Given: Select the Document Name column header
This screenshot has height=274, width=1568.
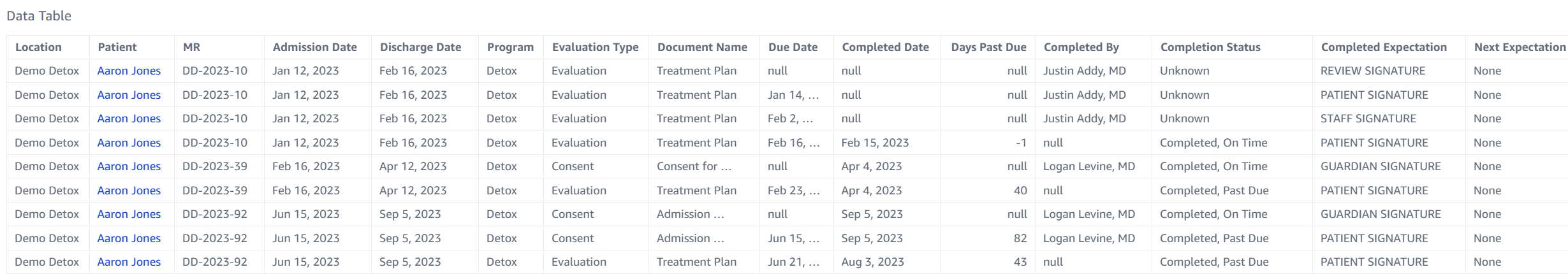Looking at the screenshot, I should [702, 47].
